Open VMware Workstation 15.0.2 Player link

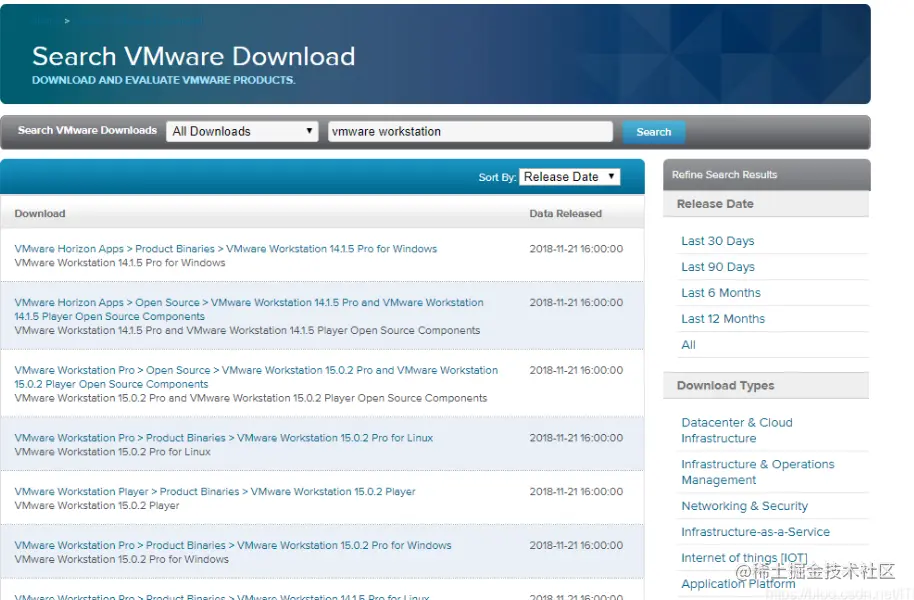coord(215,492)
